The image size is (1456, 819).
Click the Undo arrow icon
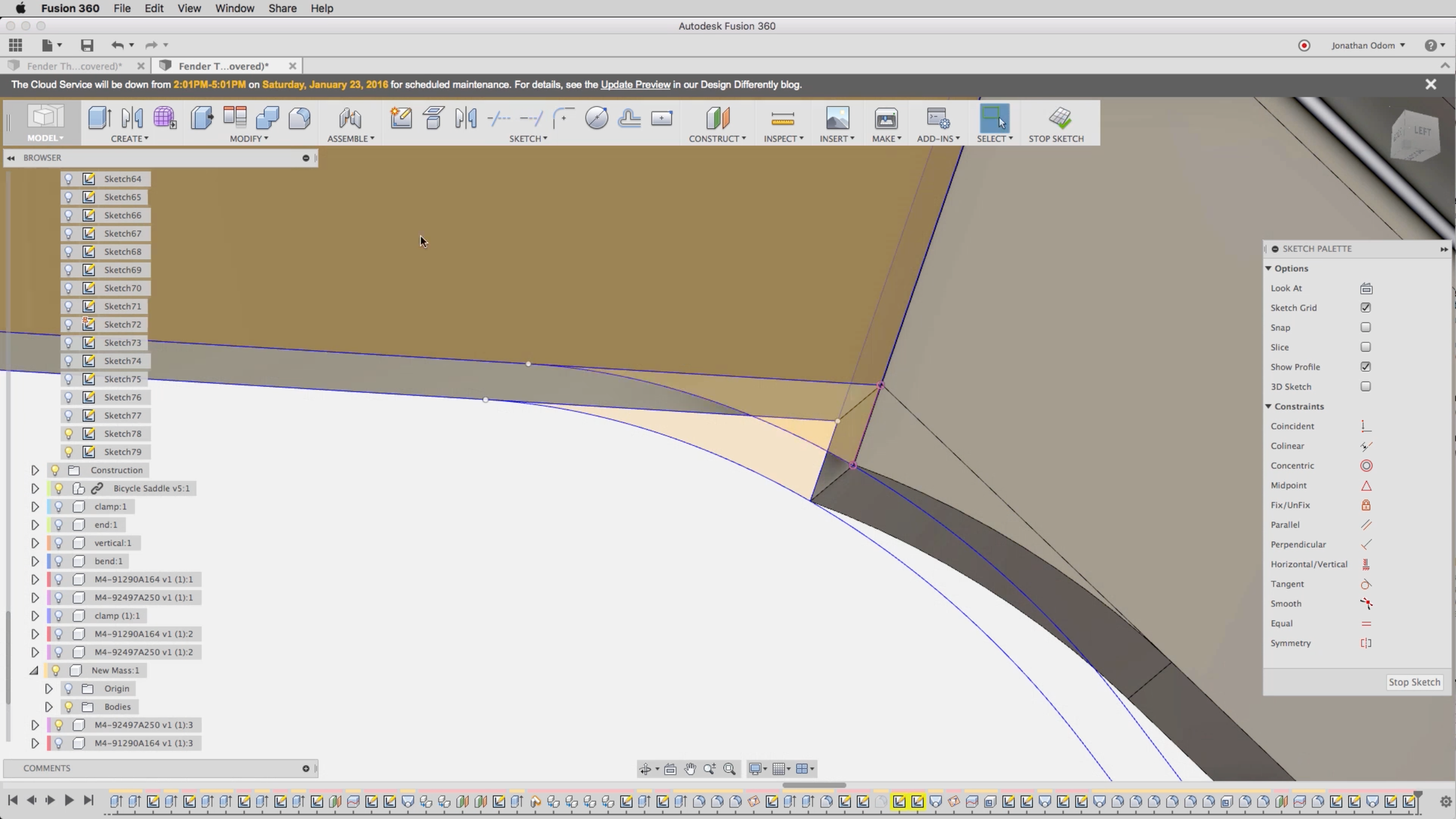117,45
